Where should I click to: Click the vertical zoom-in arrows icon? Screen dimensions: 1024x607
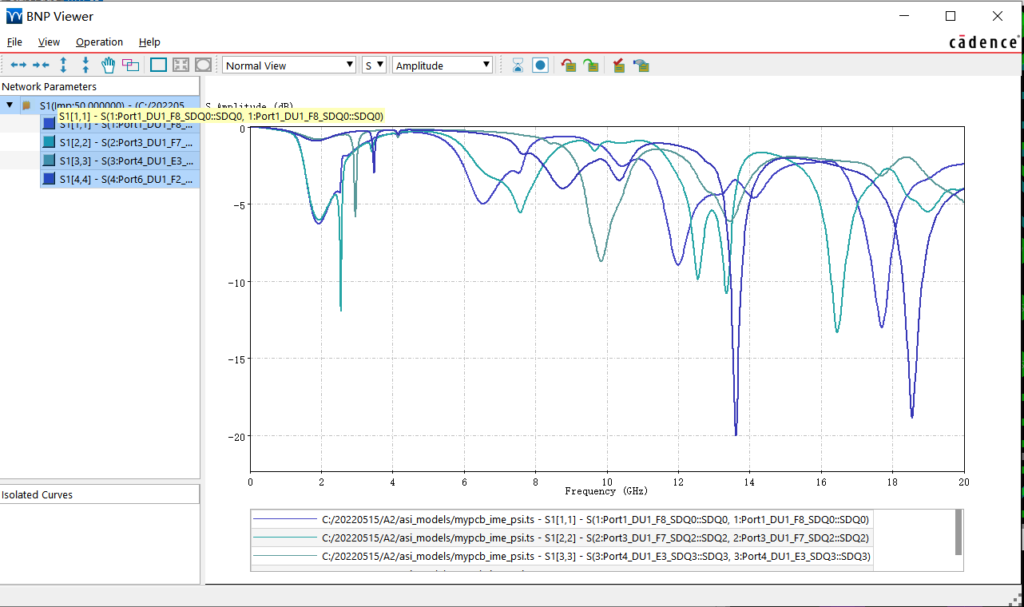pyautogui.click(x=63, y=65)
